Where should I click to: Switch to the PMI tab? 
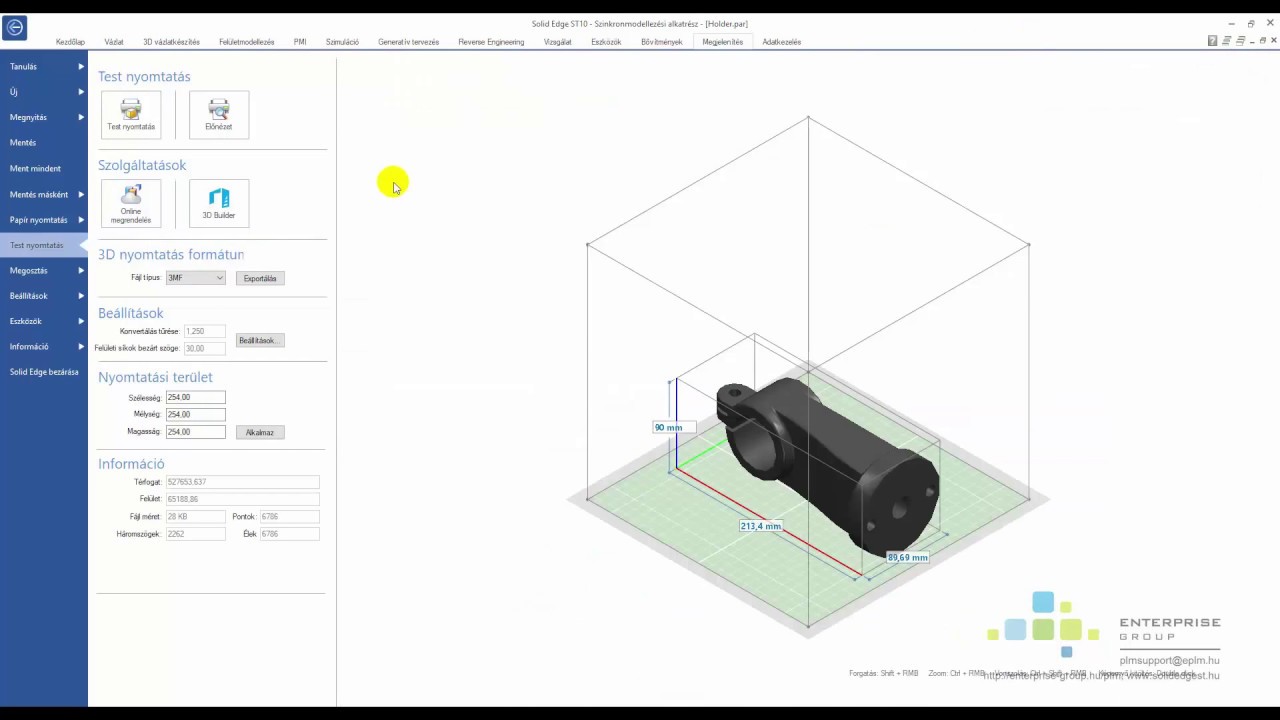pos(300,42)
